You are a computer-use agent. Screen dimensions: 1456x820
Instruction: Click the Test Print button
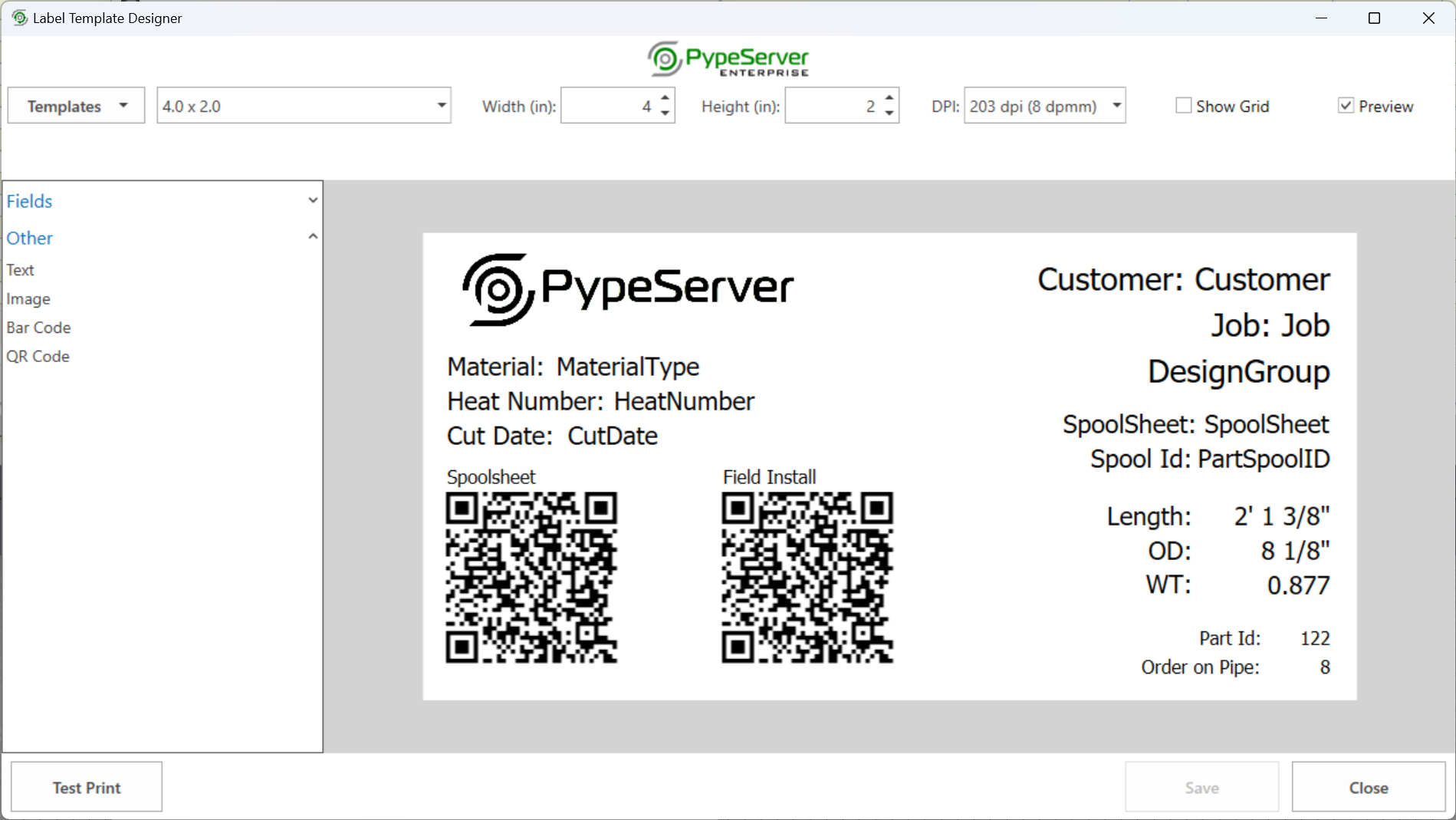click(x=86, y=786)
